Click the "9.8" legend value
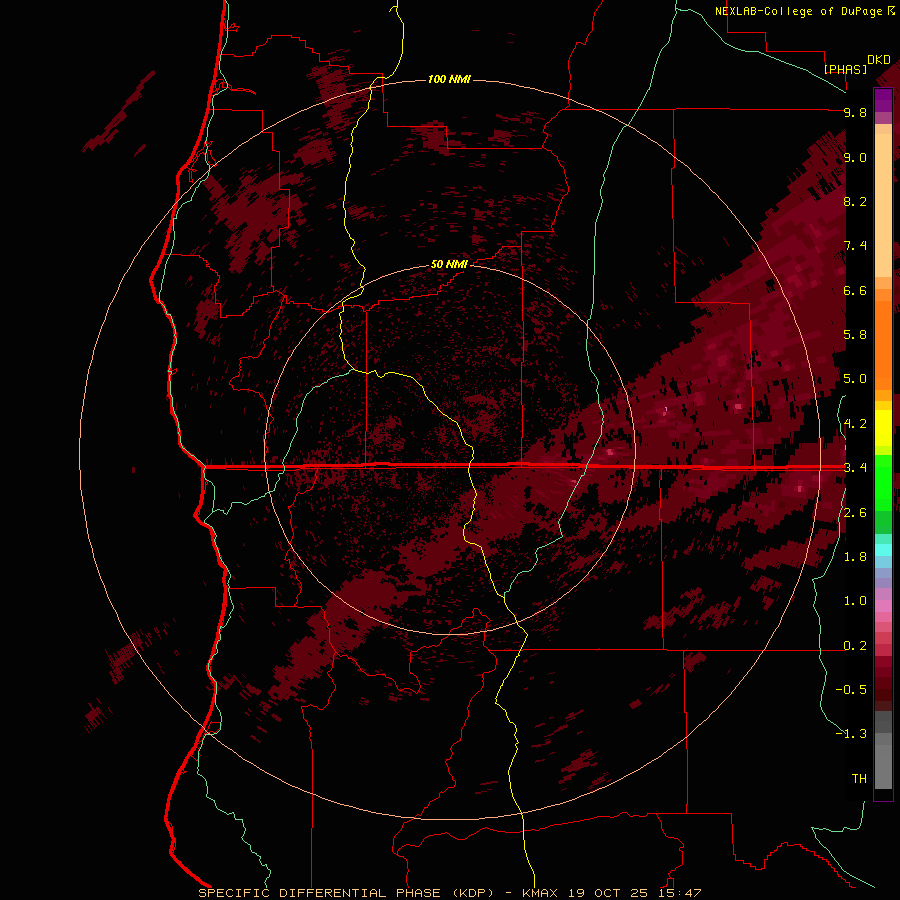This screenshot has width=900, height=900. (x=855, y=112)
